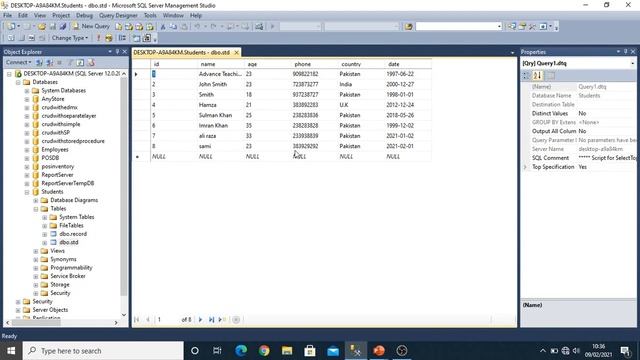Click the Add New Derived Table icon

[147, 38]
